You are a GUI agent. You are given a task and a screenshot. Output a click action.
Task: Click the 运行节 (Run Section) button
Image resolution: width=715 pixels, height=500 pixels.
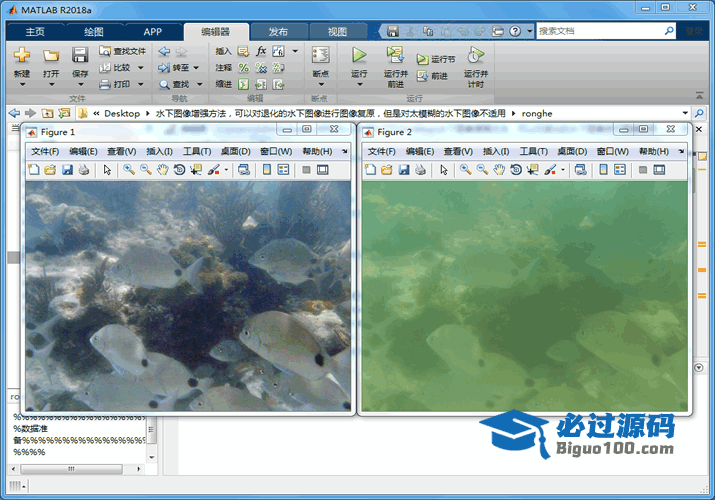(x=436, y=60)
